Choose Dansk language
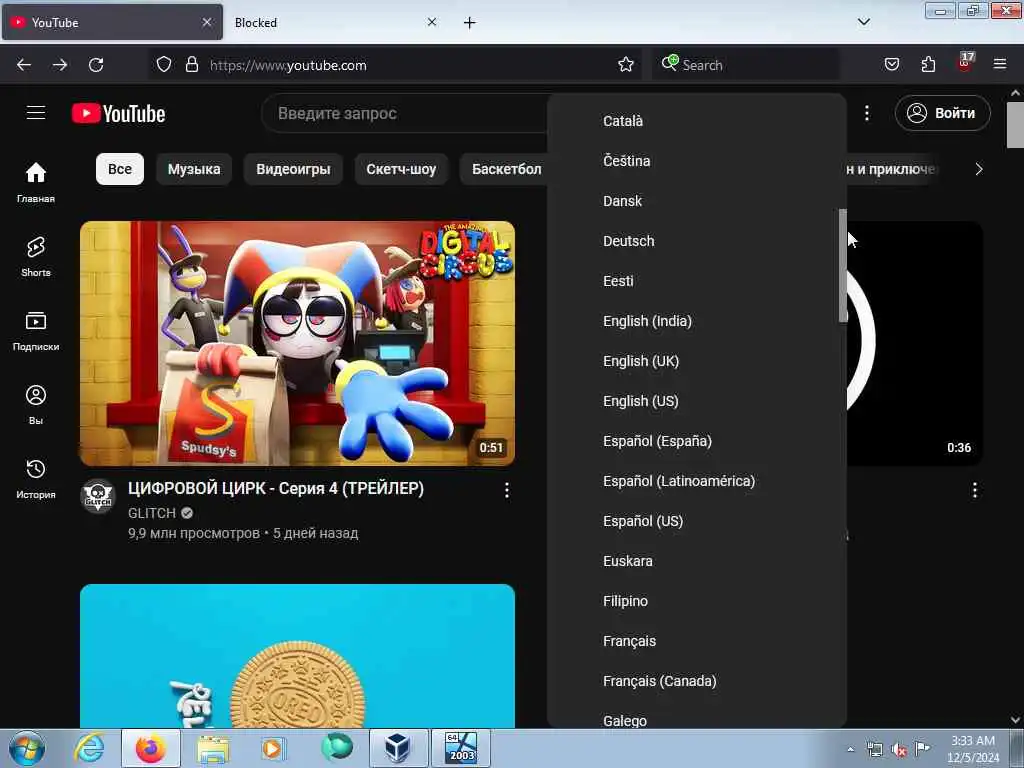The width and height of the screenshot is (1024, 768). [697, 201]
